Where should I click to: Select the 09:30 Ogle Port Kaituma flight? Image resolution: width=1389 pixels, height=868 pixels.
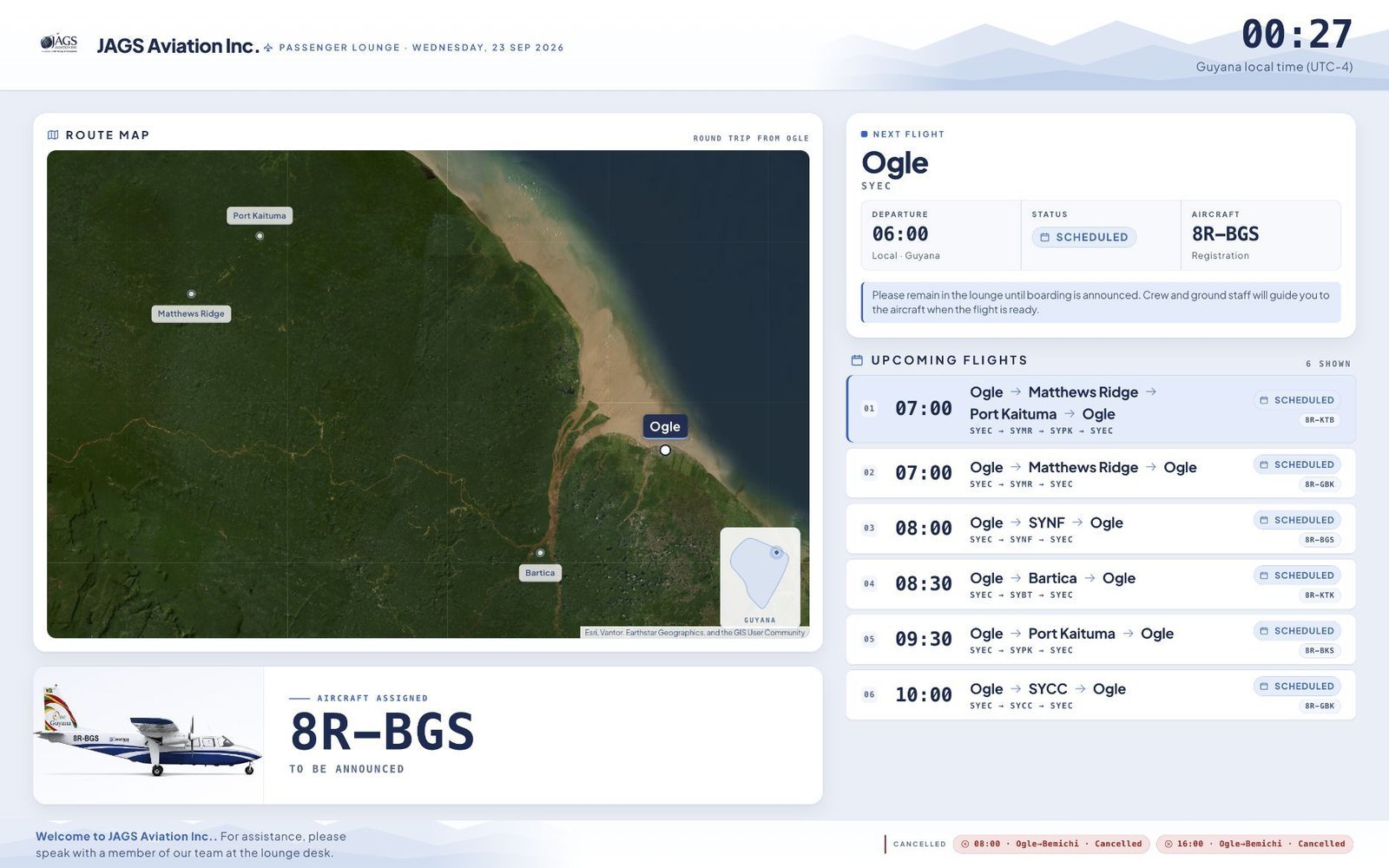coord(1101,640)
